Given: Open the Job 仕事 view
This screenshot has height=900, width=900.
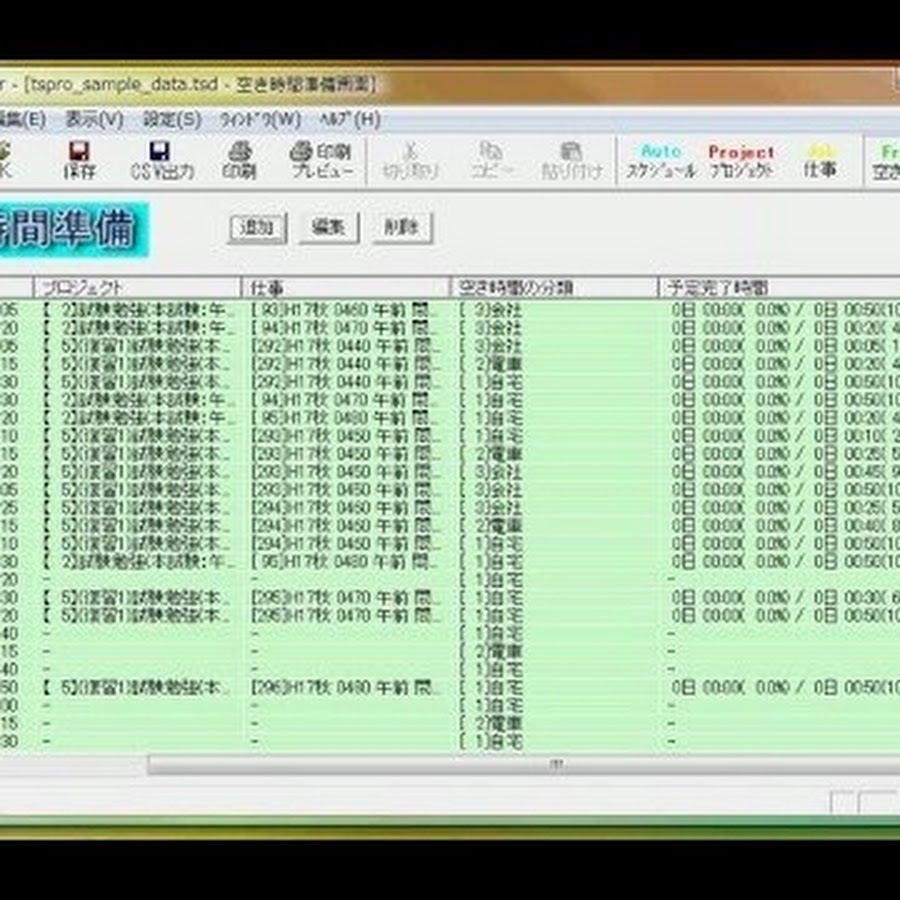Looking at the screenshot, I should pyautogui.click(x=820, y=159).
